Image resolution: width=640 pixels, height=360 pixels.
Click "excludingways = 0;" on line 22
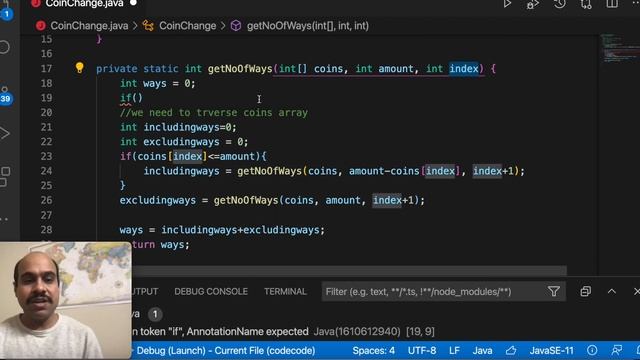click(x=196, y=142)
